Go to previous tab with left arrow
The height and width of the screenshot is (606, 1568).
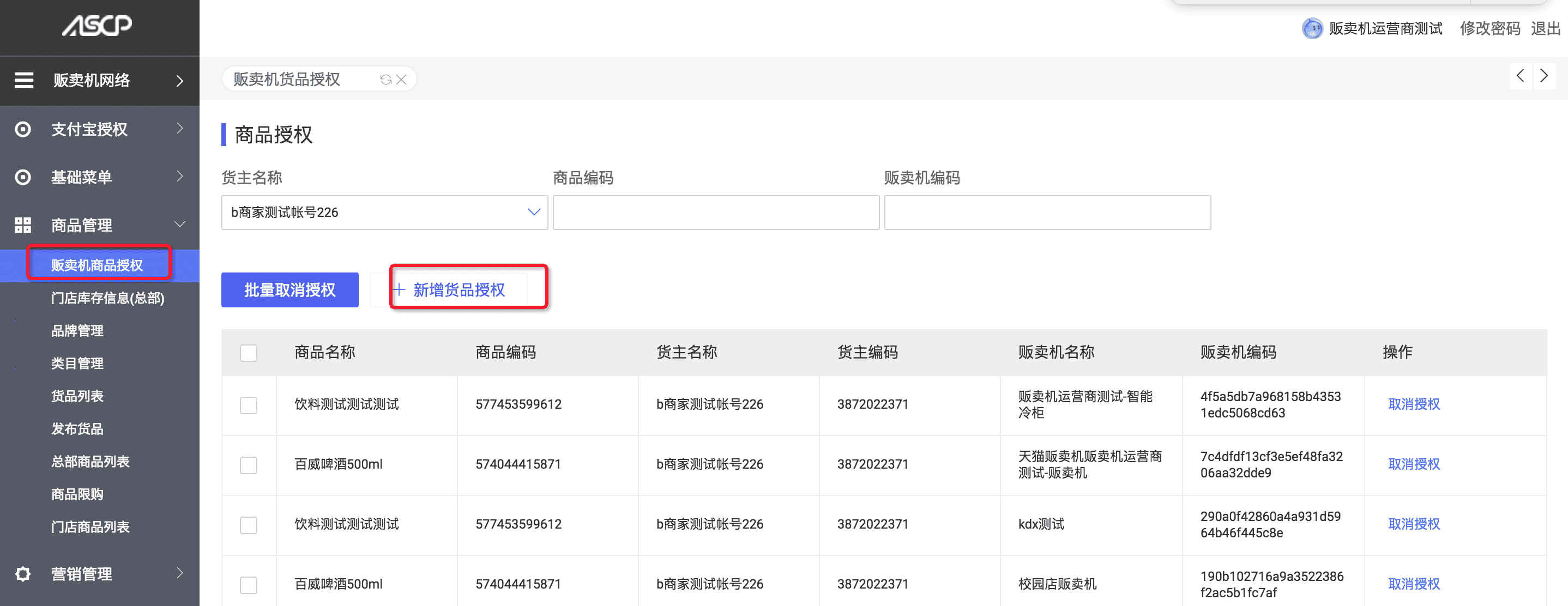(x=1521, y=76)
